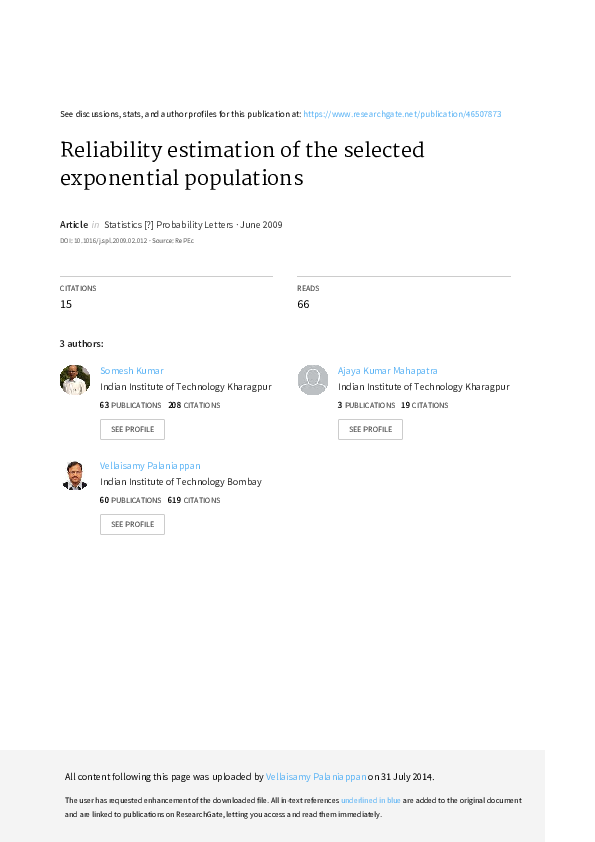Click the 'underlined in blue' footer link
This screenshot has height=842, width=595.
(x=371, y=800)
